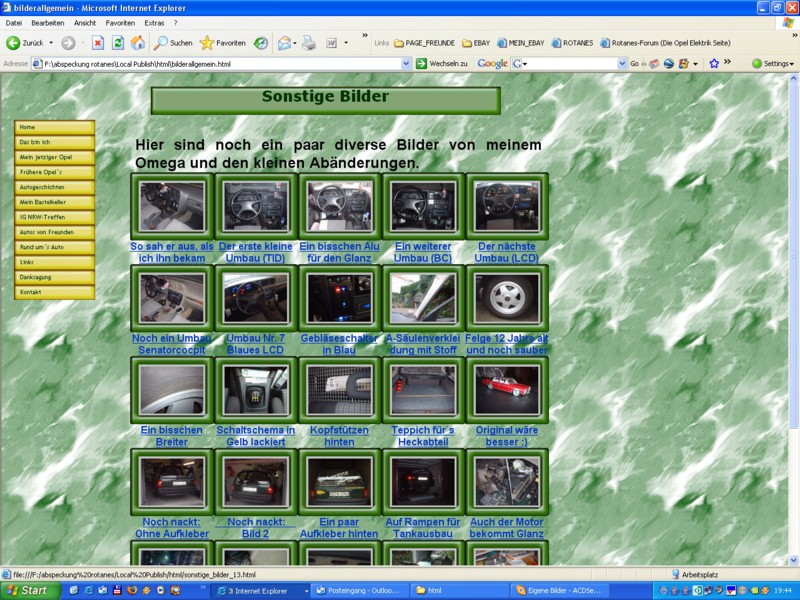
Task: Click the Stop loading icon in toolbar
Action: pos(98,43)
